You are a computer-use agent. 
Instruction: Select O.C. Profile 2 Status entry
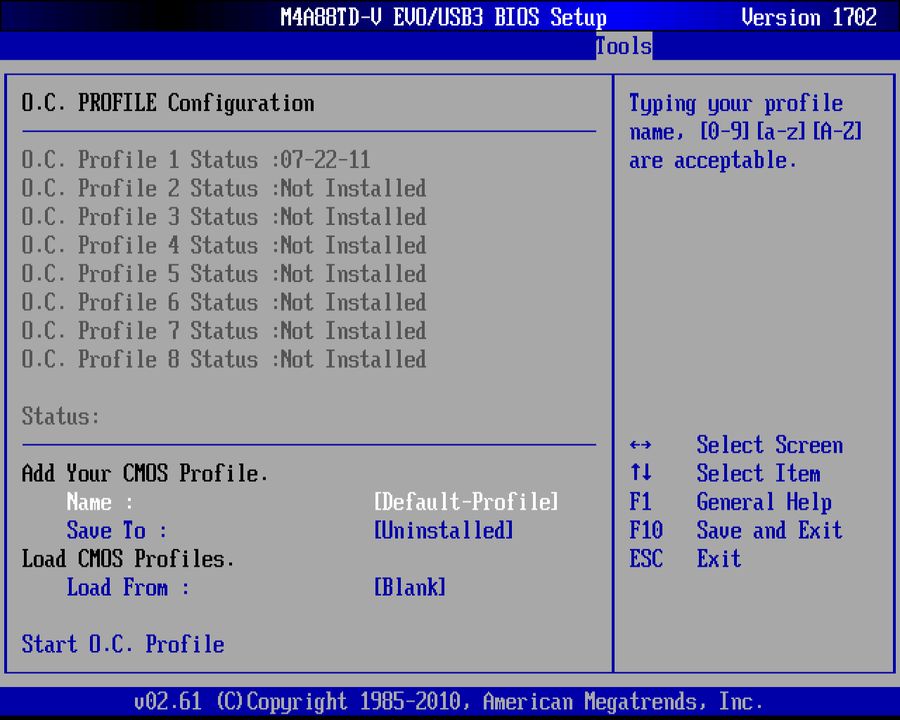222,188
